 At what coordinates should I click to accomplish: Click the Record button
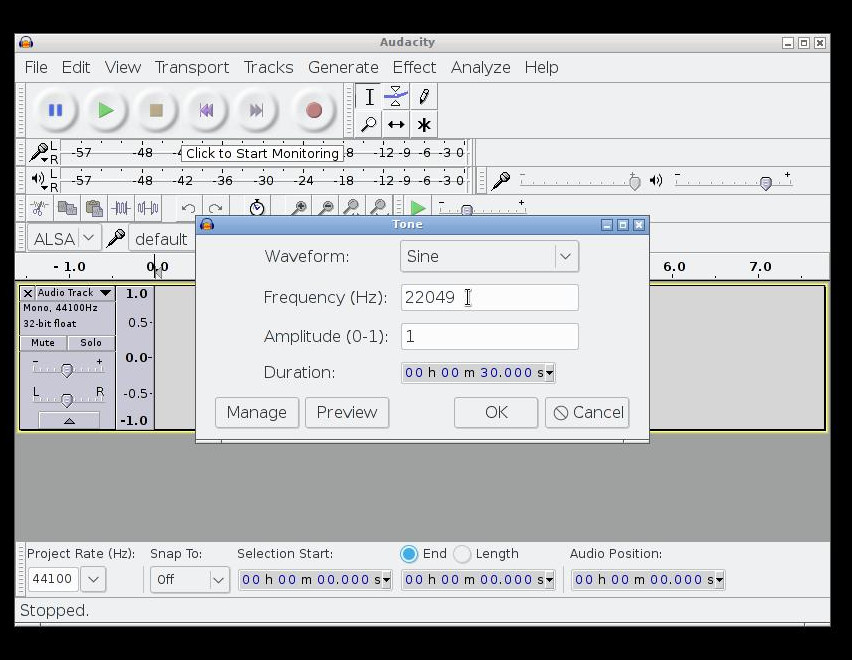click(x=313, y=110)
